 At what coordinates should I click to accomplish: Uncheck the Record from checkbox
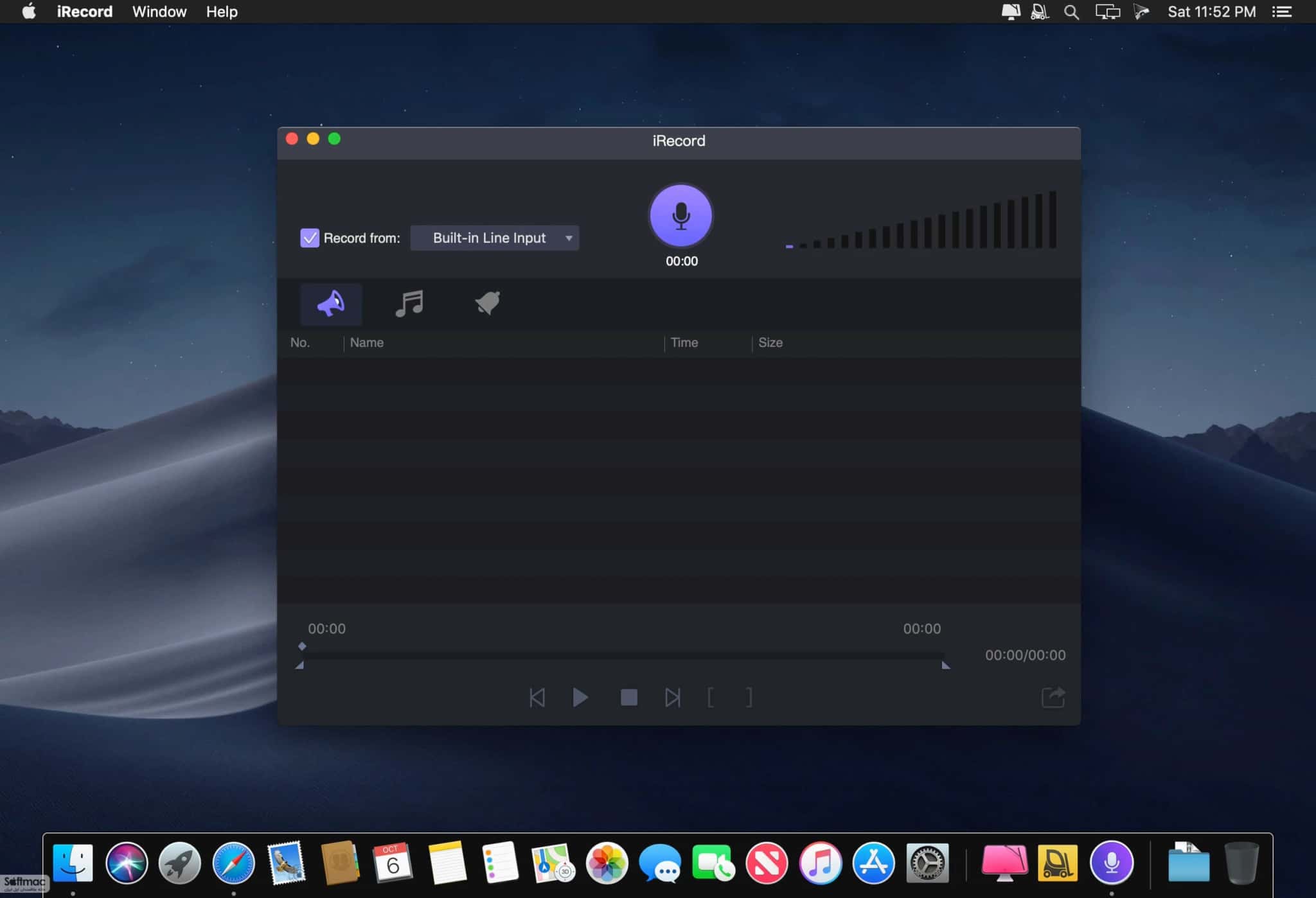coord(309,238)
